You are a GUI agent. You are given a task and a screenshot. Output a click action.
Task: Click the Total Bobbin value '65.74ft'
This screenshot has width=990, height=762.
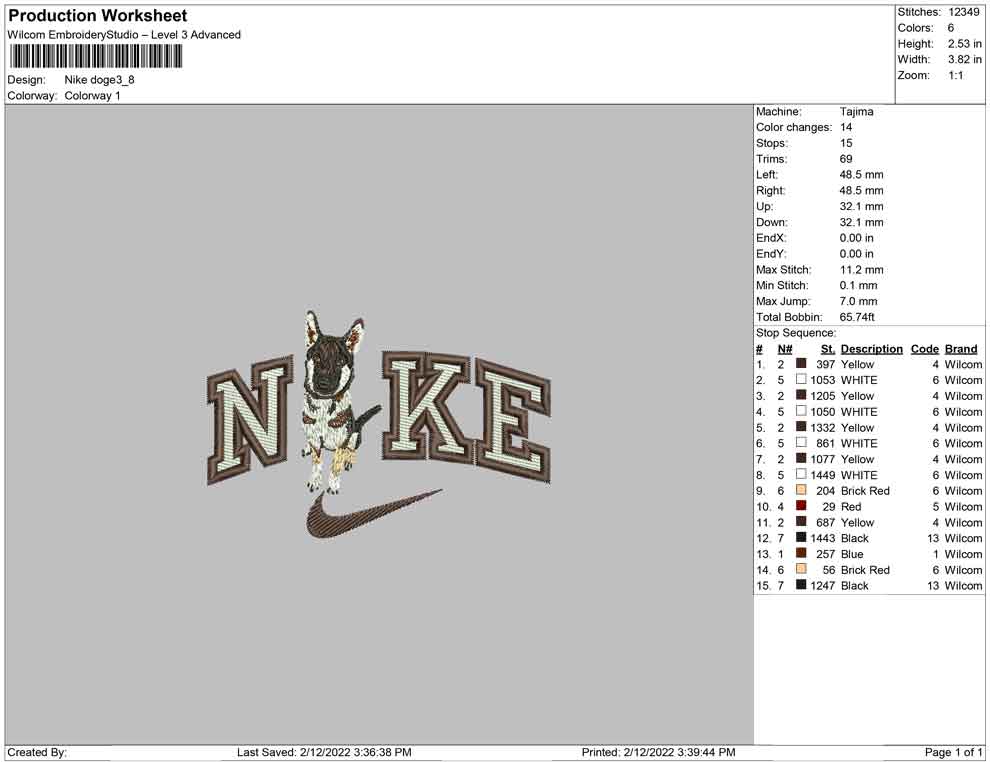[x=857, y=317]
